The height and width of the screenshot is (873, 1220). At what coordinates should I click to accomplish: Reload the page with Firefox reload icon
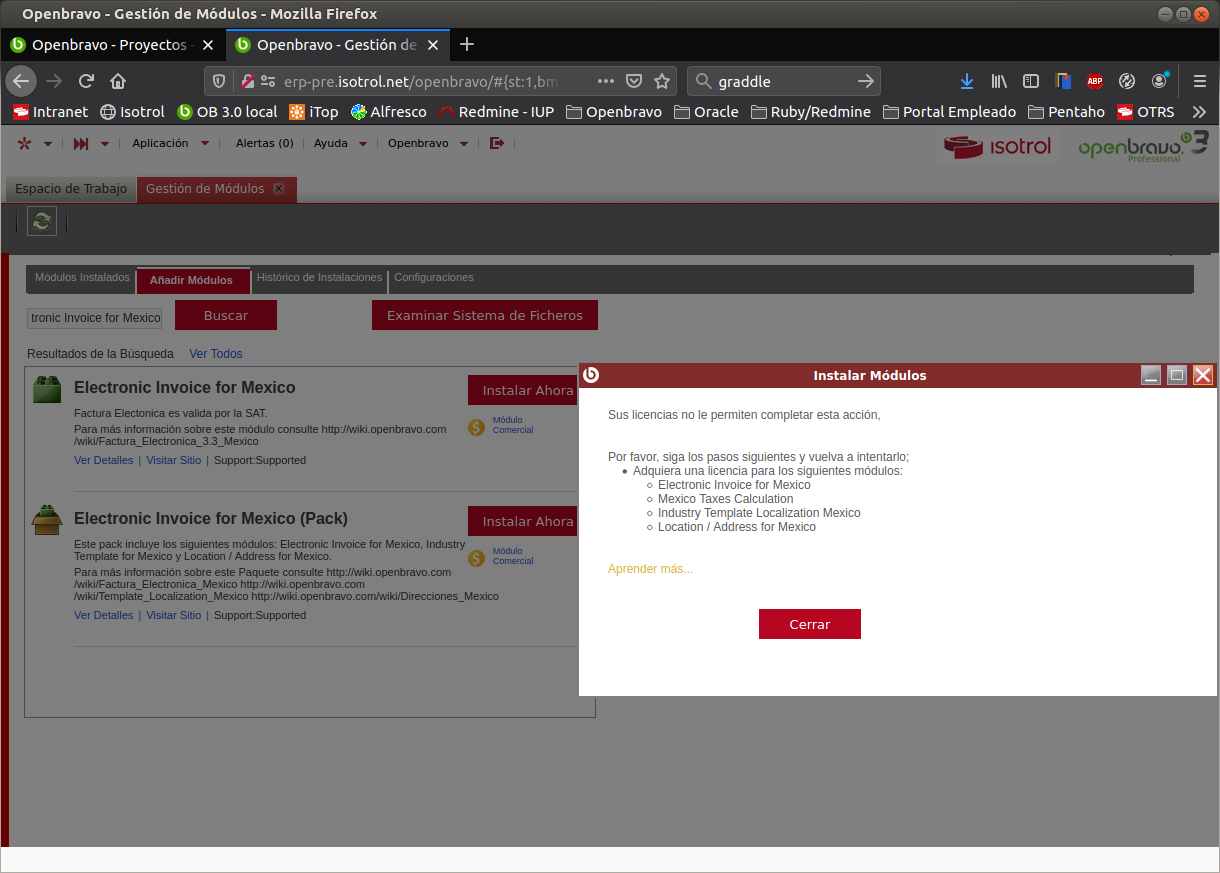(86, 81)
